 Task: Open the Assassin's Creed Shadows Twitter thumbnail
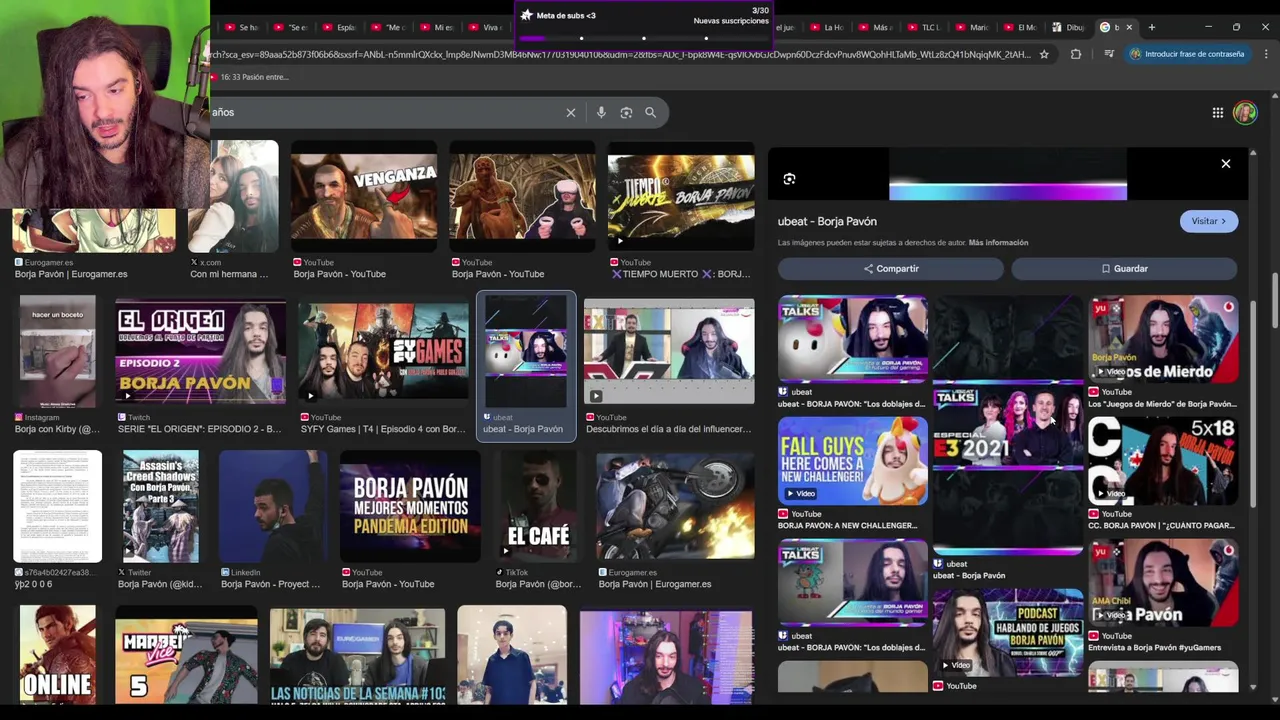[160, 507]
